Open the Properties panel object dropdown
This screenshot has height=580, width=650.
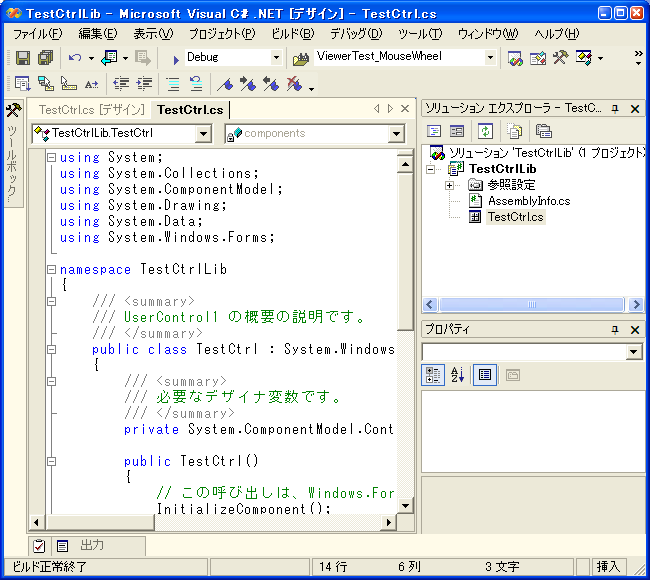(x=633, y=352)
